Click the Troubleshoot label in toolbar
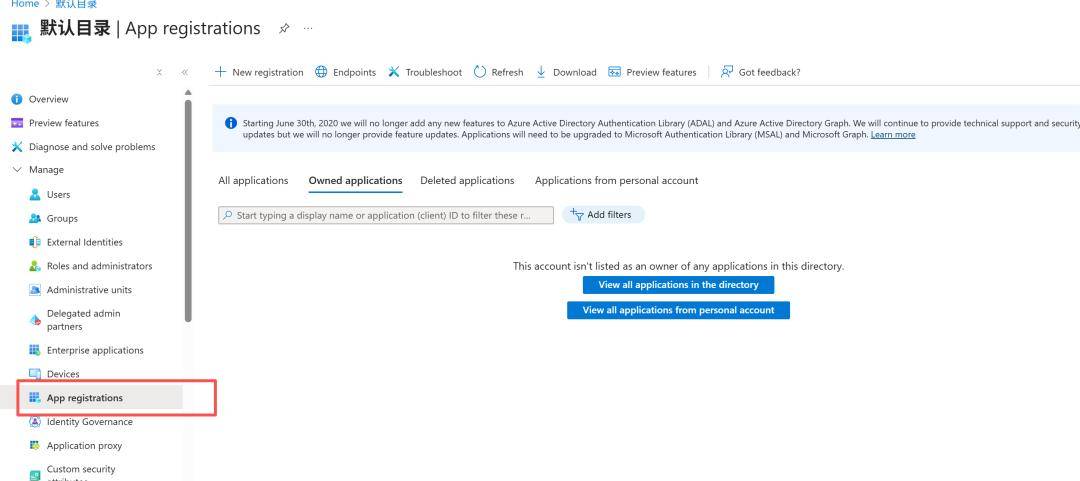 [434, 72]
